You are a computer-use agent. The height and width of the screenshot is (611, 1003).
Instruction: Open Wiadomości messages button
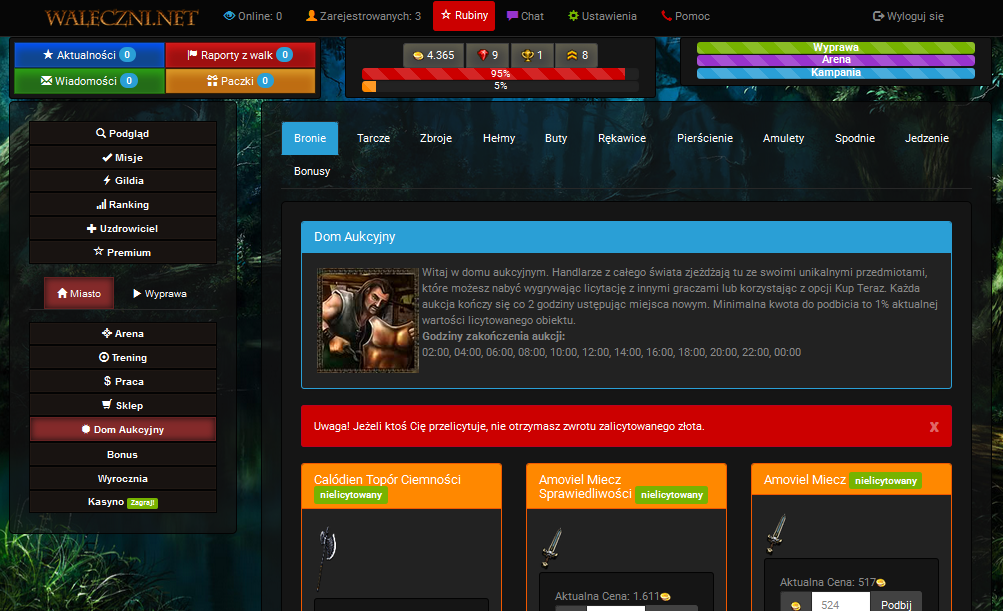(89, 81)
